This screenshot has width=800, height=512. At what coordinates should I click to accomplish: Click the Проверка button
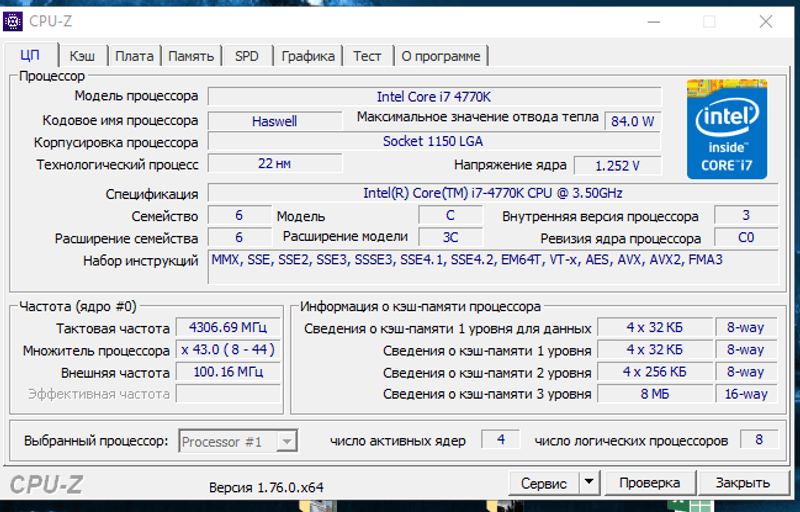pyautogui.click(x=649, y=483)
